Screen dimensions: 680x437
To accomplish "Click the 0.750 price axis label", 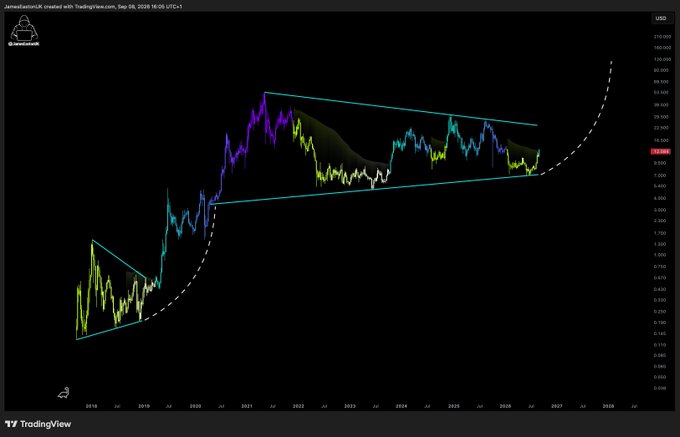I will [x=661, y=267].
